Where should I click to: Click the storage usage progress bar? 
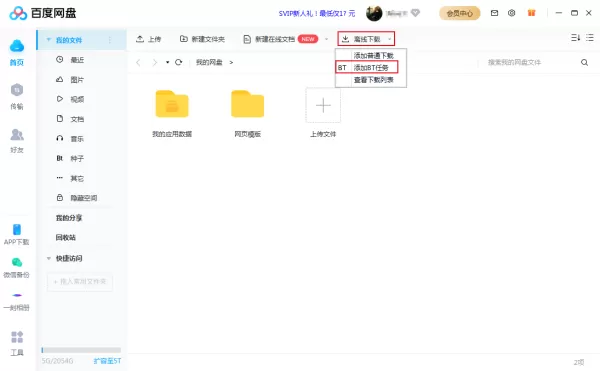point(81,350)
